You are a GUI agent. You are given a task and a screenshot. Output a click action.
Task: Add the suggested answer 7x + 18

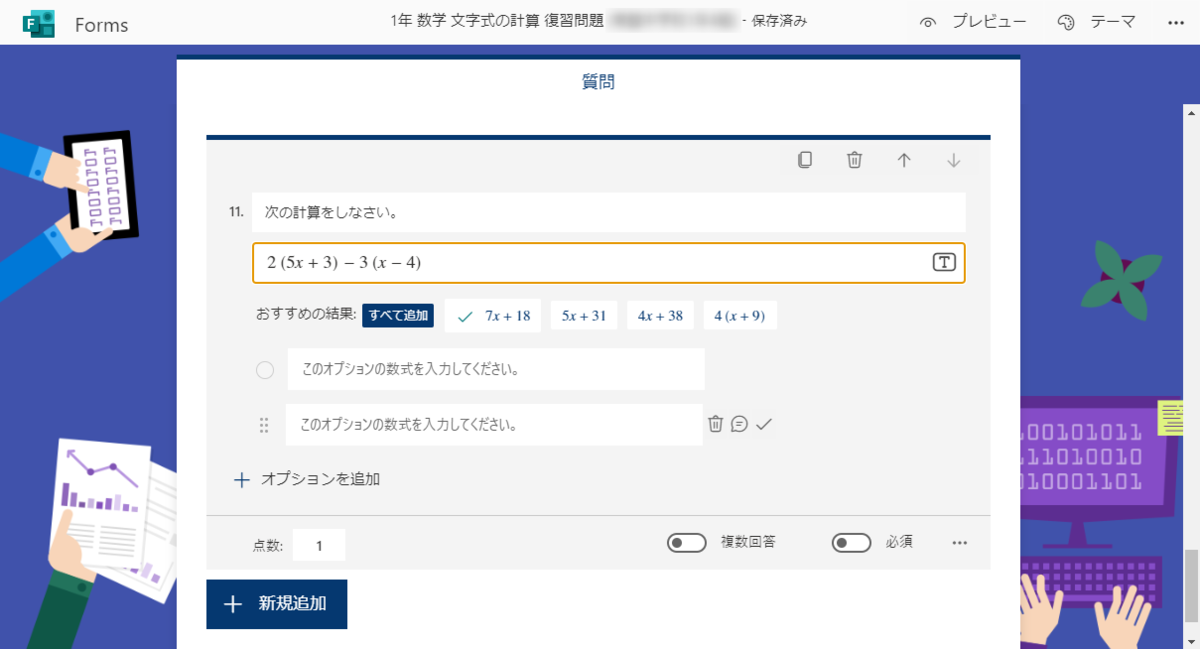pos(492,314)
